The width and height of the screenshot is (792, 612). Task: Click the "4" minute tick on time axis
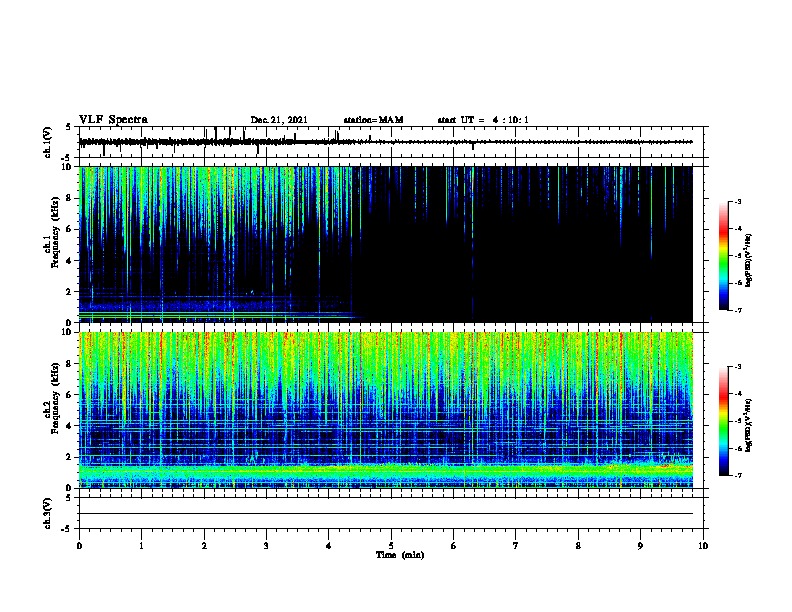click(x=329, y=546)
